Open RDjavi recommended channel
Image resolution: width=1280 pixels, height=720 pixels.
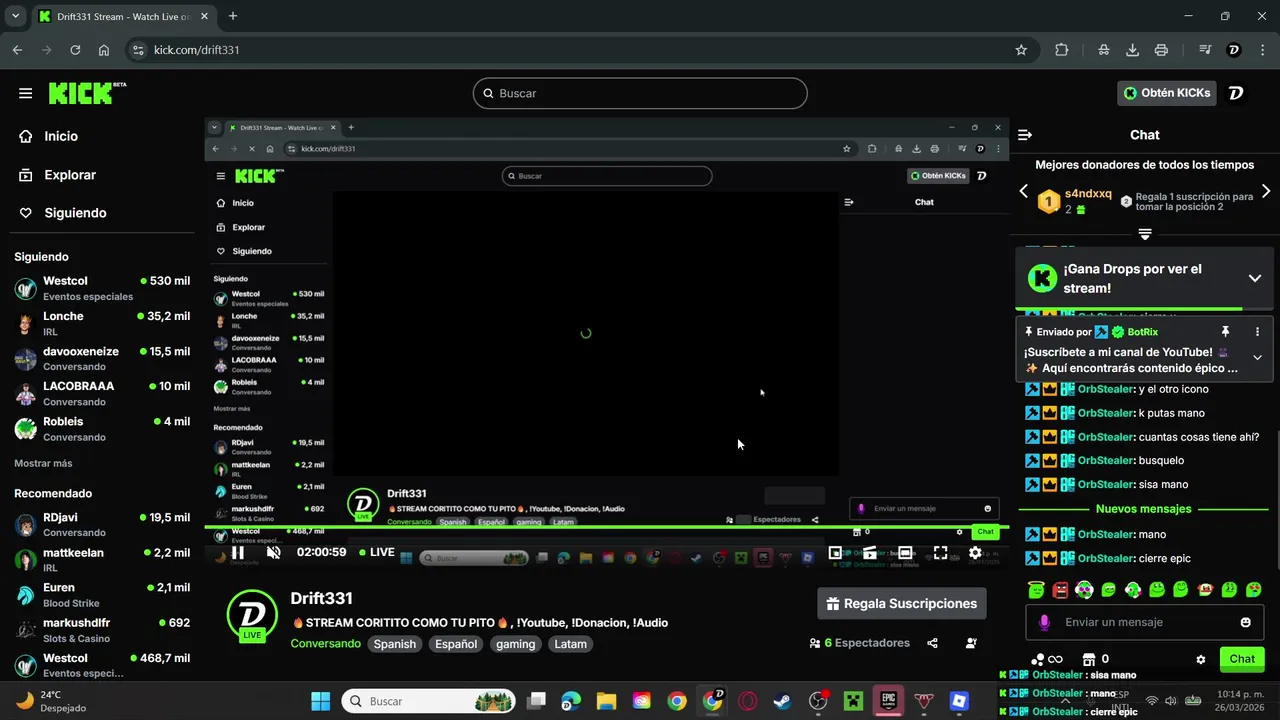pyautogui.click(x=102, y=524)
